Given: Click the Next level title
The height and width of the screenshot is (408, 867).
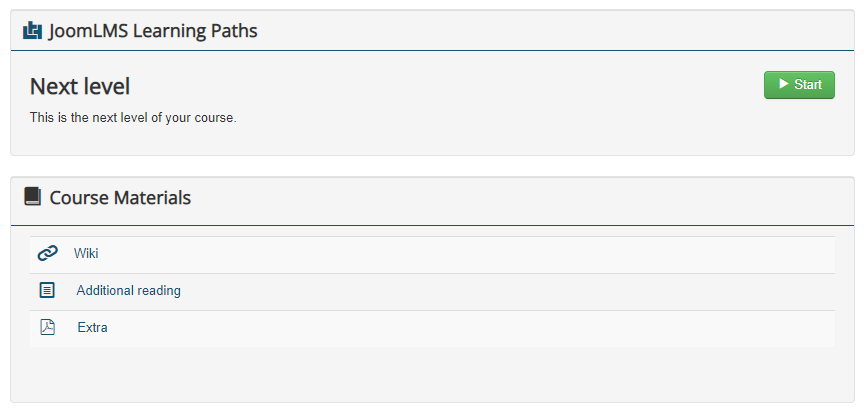Looking at the screenshot, I should coord(80,86).
